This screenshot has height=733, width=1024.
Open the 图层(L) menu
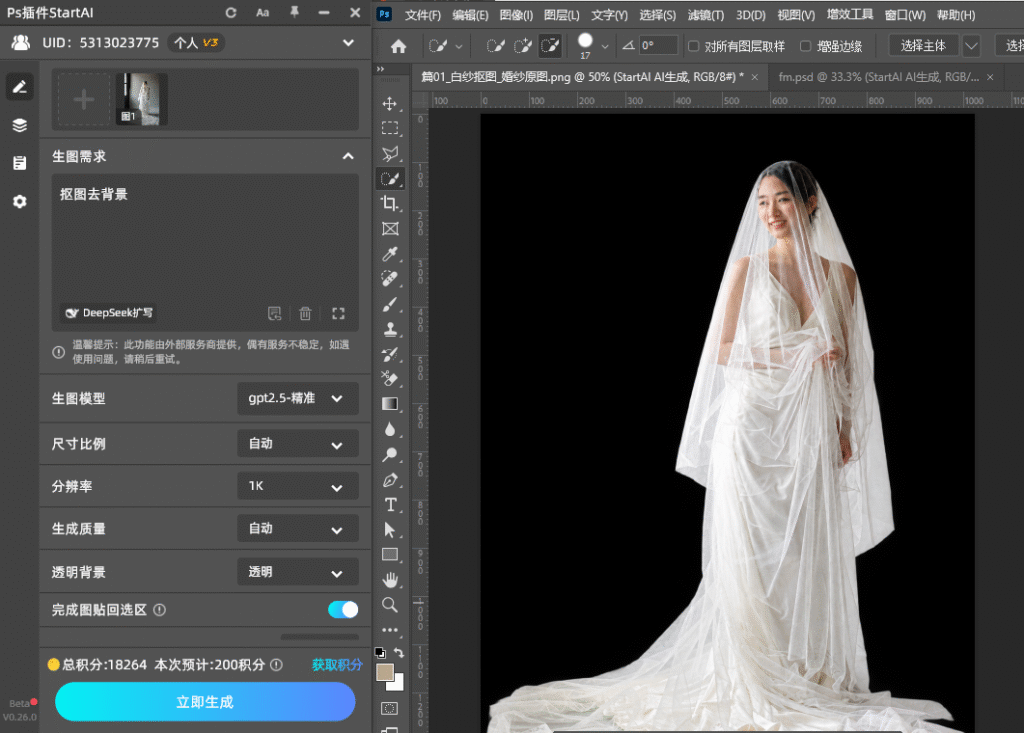[562, 15]
